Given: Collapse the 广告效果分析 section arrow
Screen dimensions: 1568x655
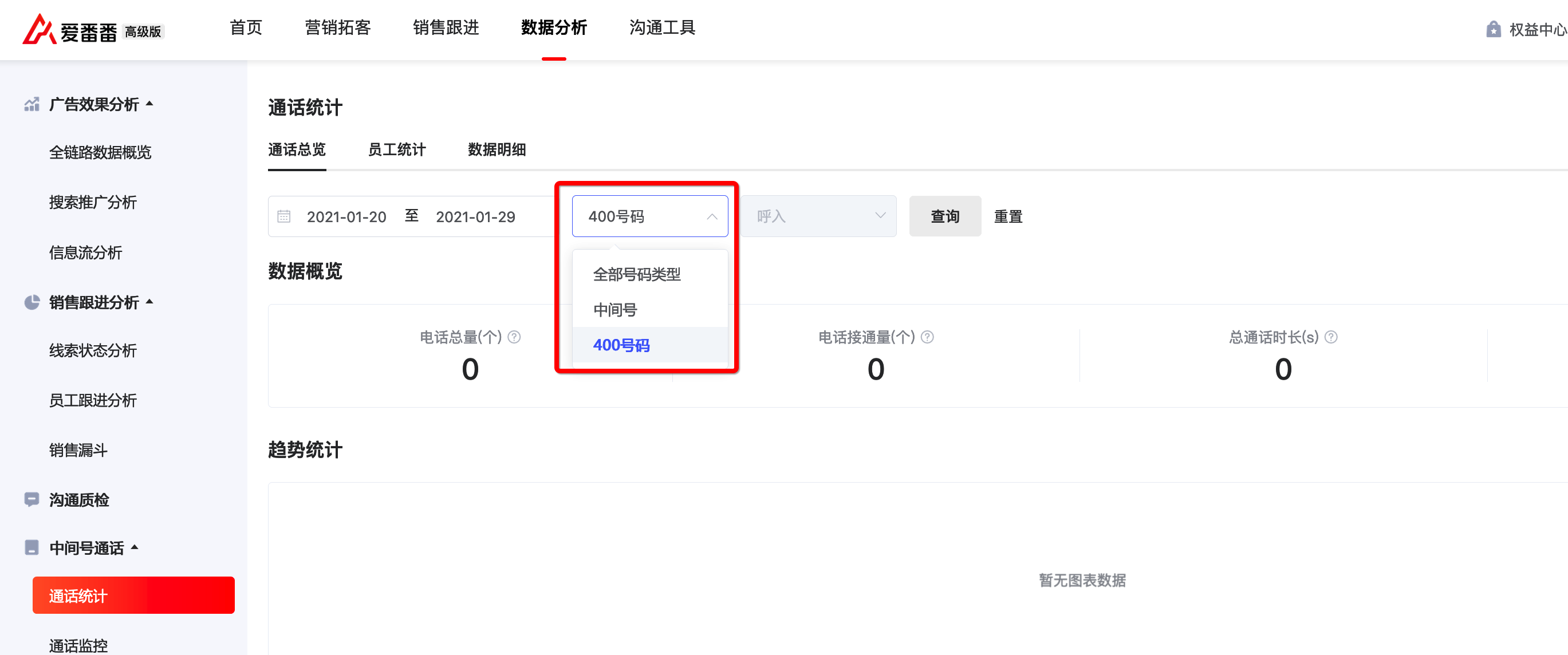Looking at the screenshot, I should (x=149, y=104).
